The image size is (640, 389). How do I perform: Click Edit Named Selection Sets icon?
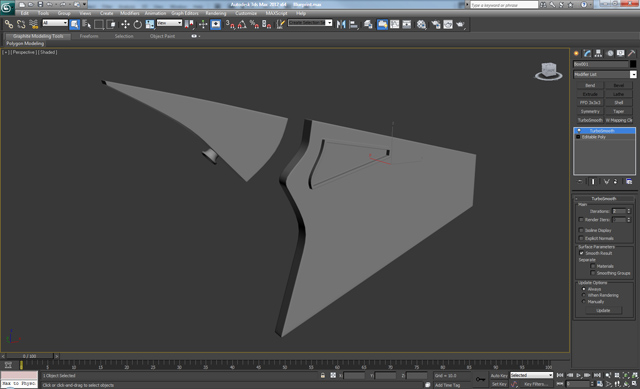tap(280, 24)
